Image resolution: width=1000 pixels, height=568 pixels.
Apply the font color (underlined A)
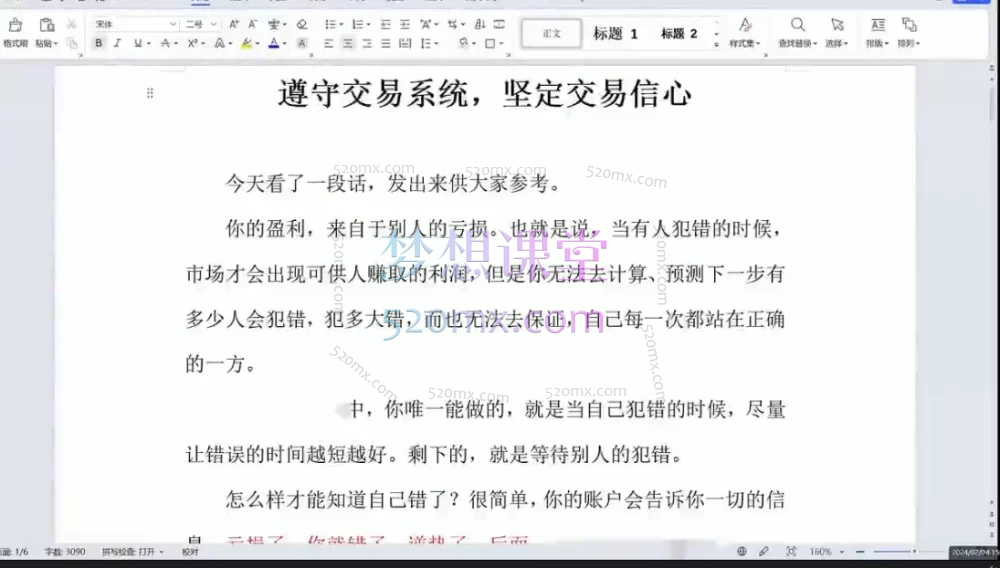274,43
